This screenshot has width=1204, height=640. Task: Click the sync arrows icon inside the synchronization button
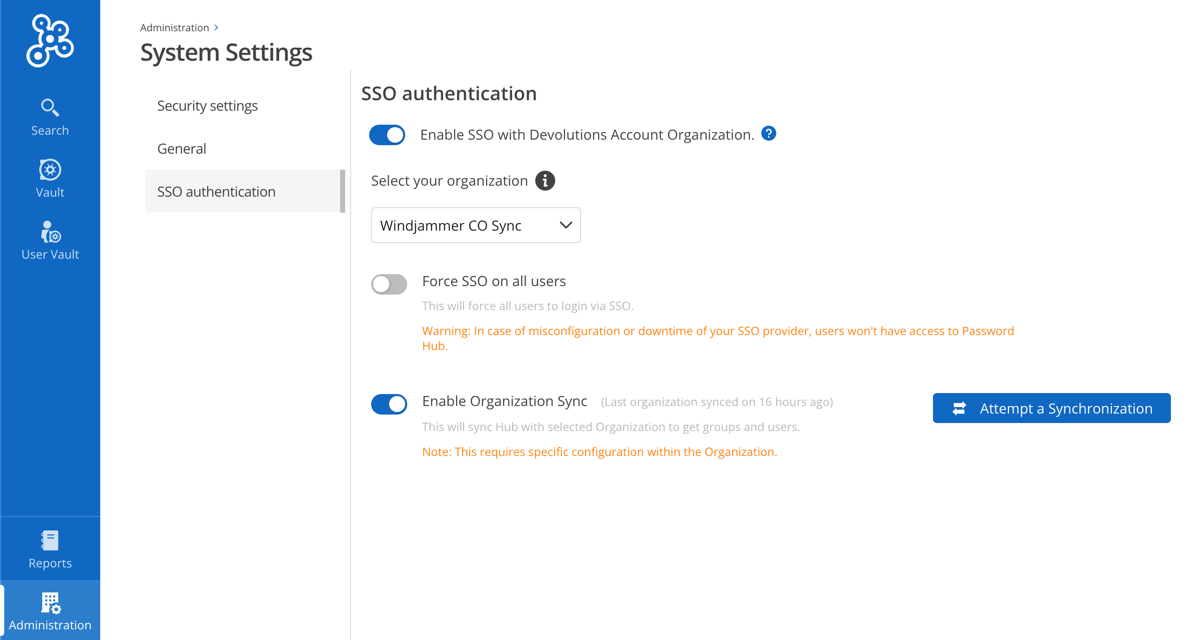959,408
